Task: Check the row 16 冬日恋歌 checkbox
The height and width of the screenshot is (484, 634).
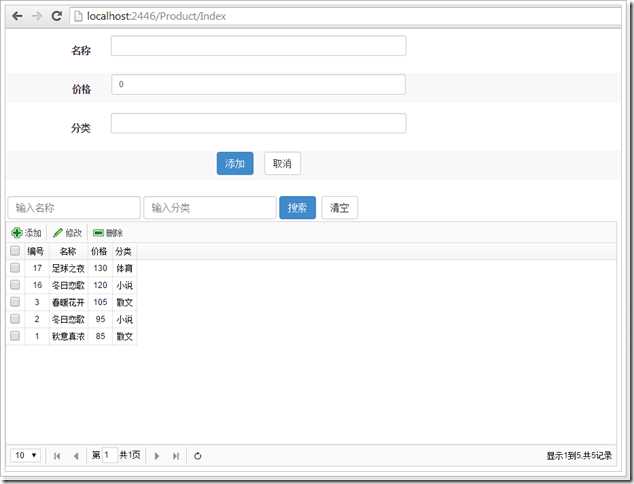Action: [x=15, y=285]
